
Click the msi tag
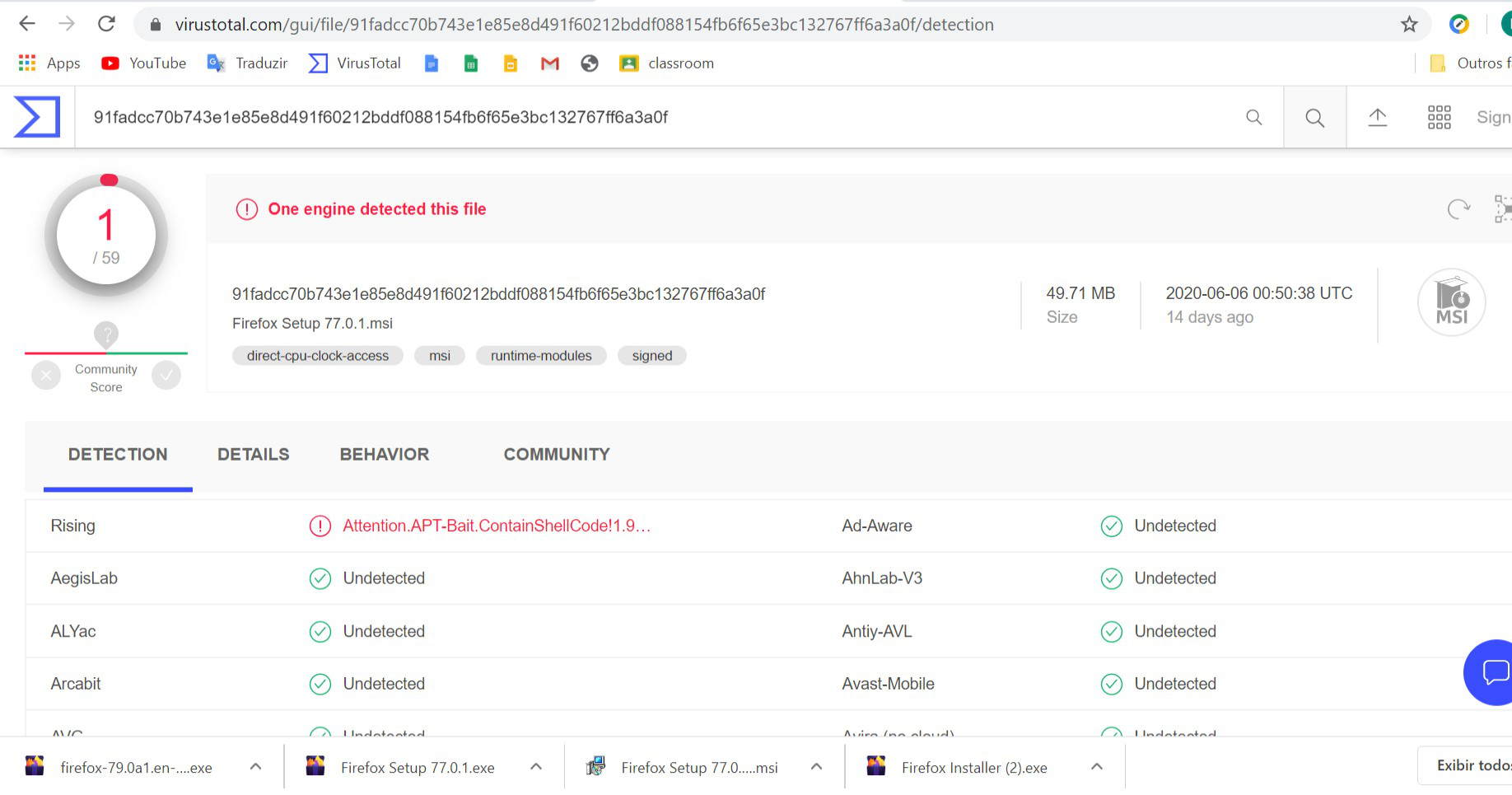pyautogui.click(x=440, y=356)
